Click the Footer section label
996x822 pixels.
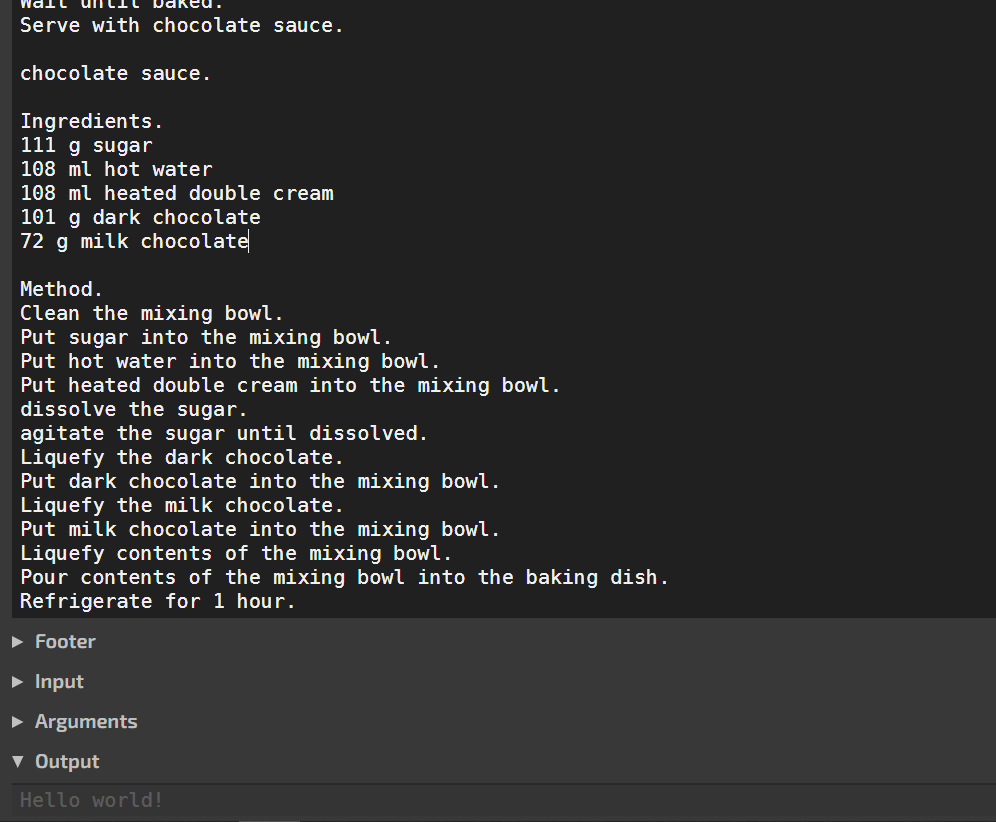point(64,641)
